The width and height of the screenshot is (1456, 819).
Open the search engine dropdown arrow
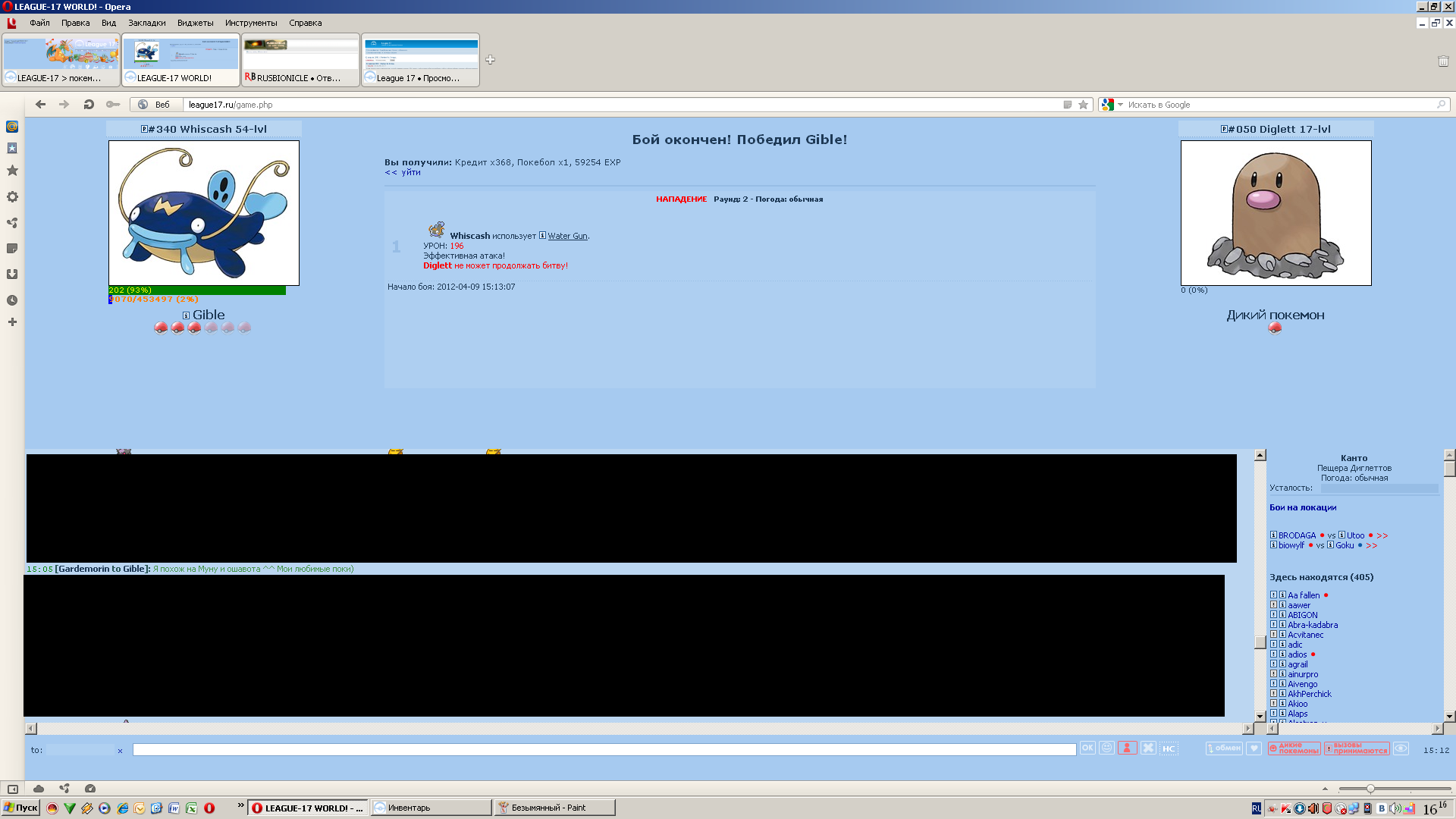tap(1120, 105)
